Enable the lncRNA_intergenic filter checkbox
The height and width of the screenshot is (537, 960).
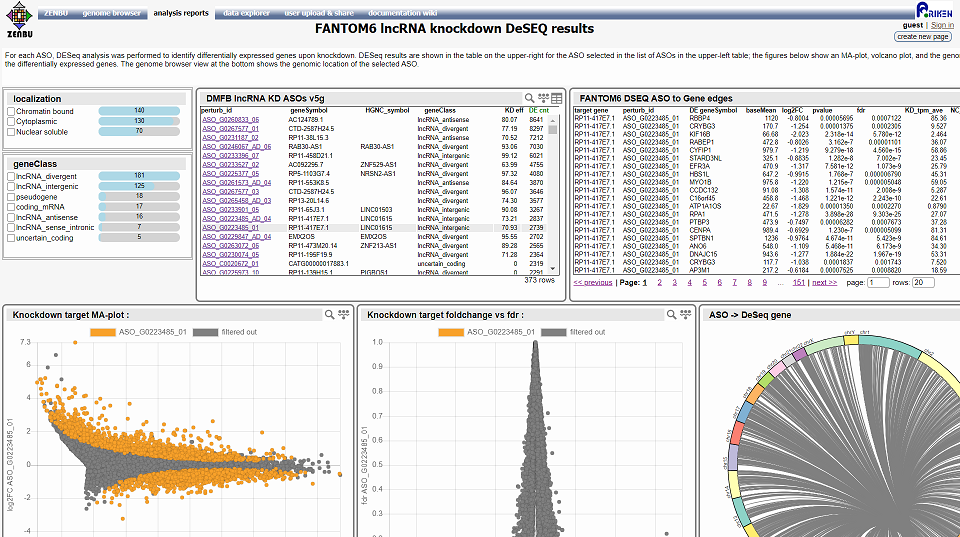click(x=11, y=187)
